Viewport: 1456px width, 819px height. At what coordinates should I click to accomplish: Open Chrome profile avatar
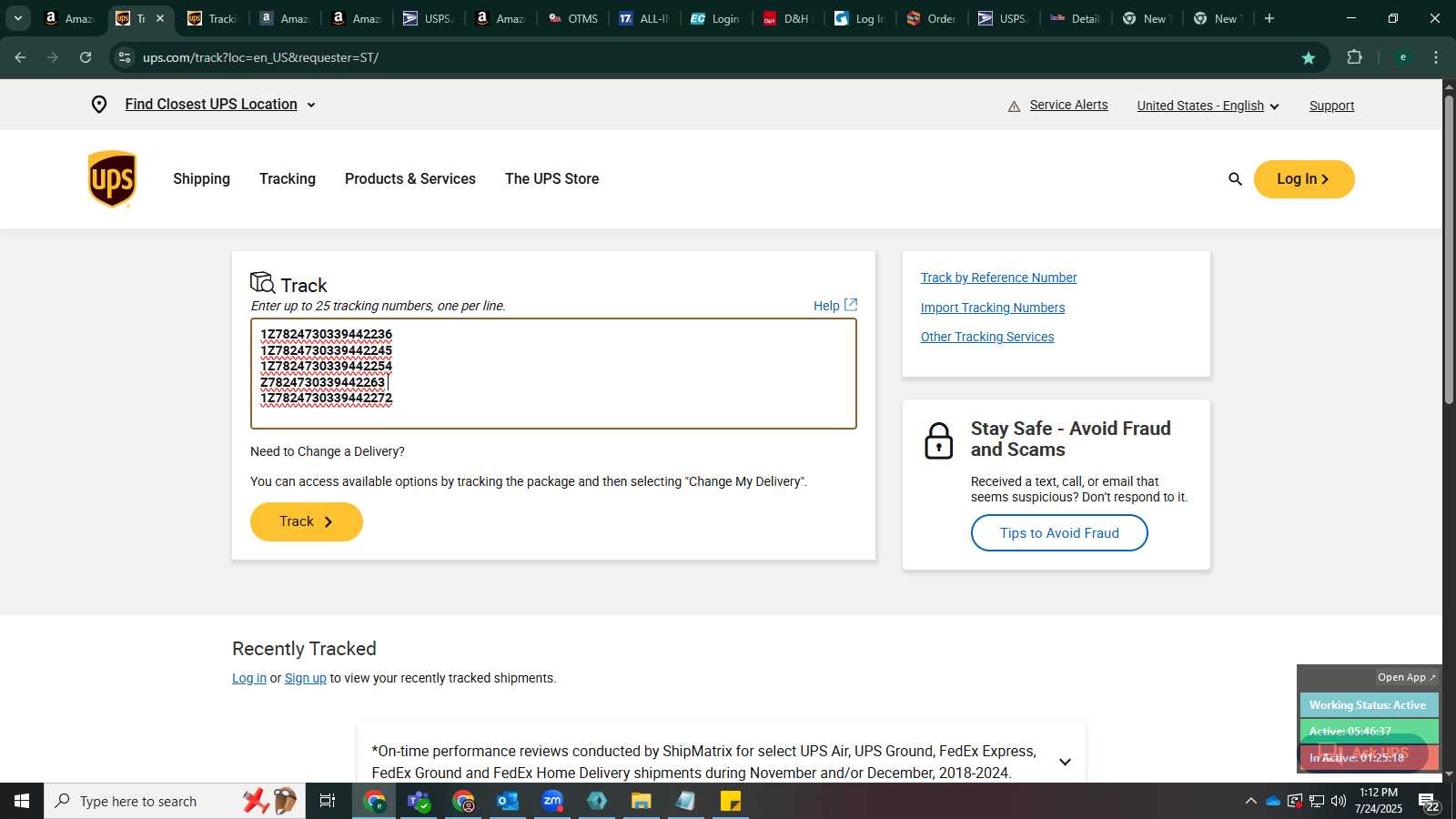coord(1403,57)
